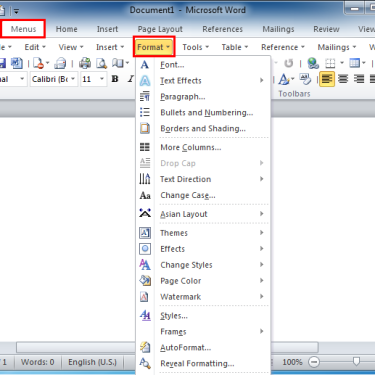Click the Styles icon in Format menu
The width and height of the screenshot is (375, 375).
point(145,315)
